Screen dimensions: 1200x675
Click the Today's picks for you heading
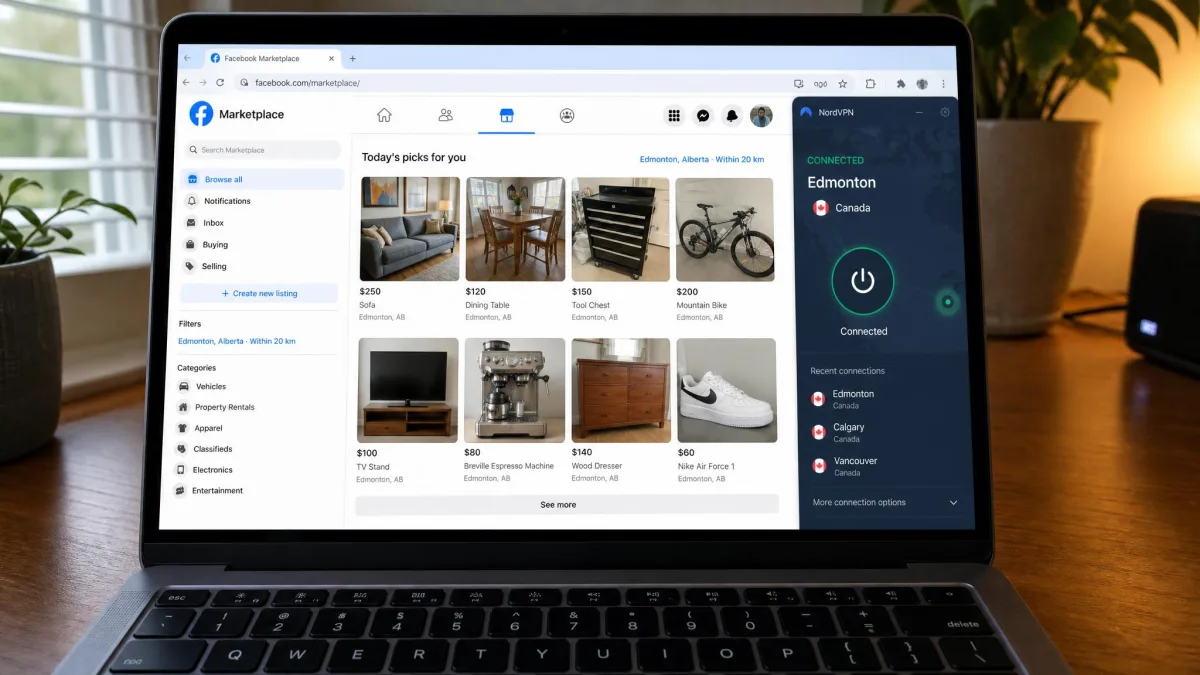pyautogui.click(x=414, y=158)
